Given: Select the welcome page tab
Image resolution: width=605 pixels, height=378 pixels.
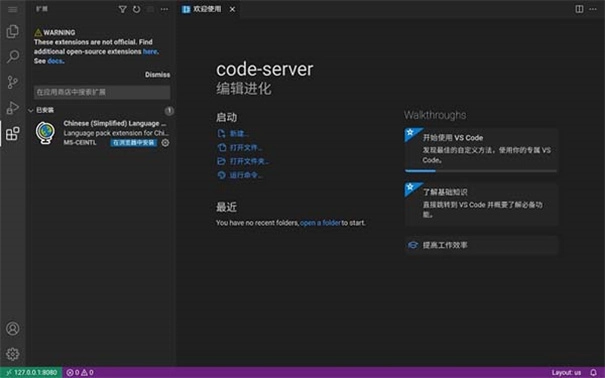Looking at the screenshot, I should pyautogui.click(x=208, y=9).
